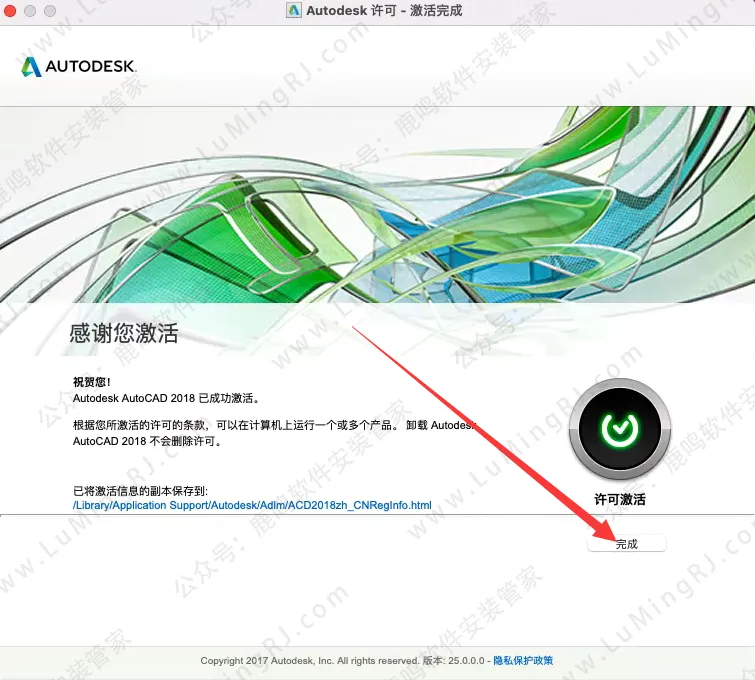The height and width of the screenshot is (680, 755).
Task: Open the ACD2018zh_CNRegInfo.html path link
Action: 252,505
